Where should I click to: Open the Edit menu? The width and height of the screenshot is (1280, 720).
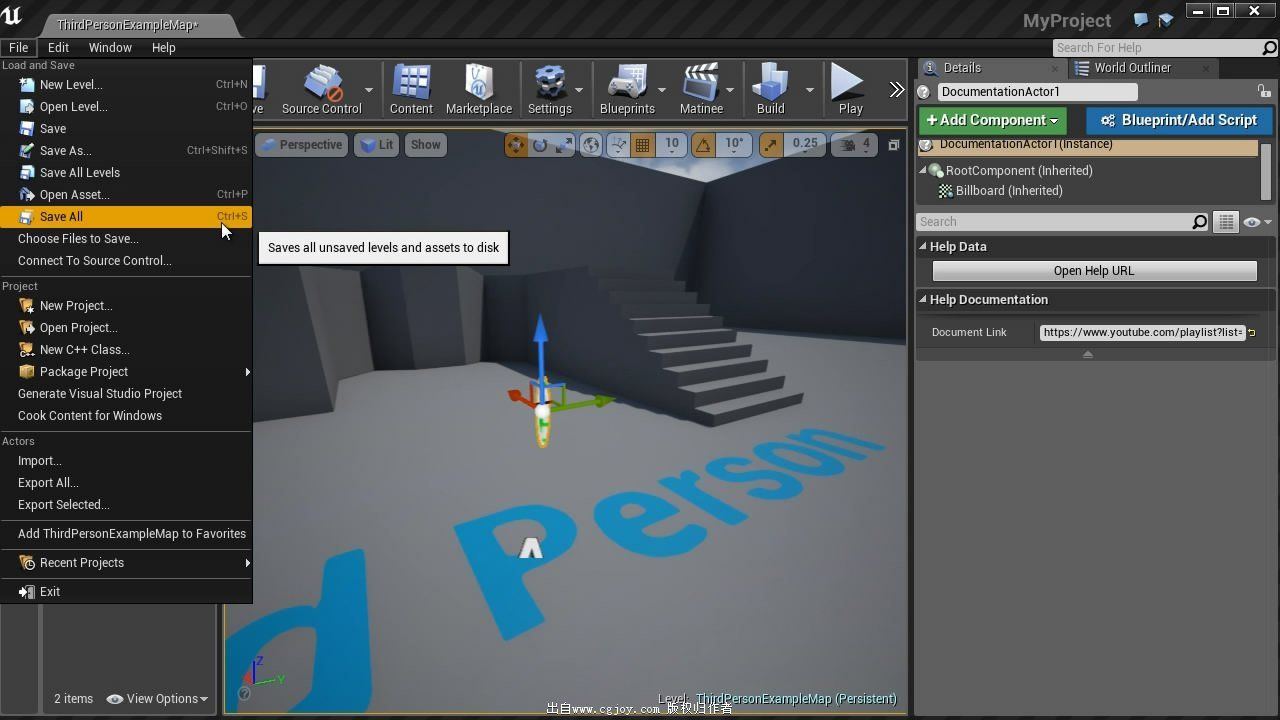(58, 48)
